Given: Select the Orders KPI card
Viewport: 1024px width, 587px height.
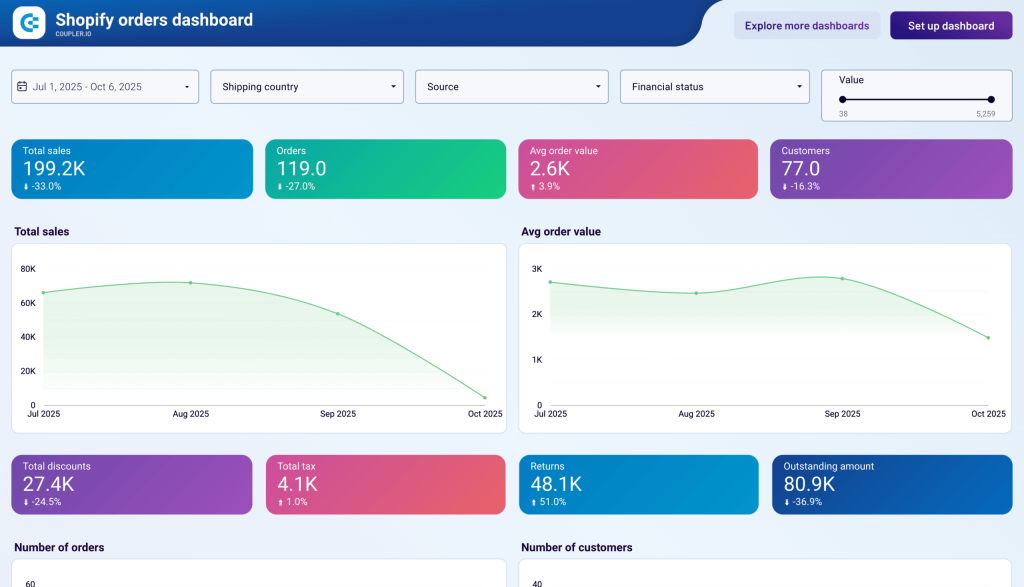Looking at the screenshot, I should pos(385,169).
